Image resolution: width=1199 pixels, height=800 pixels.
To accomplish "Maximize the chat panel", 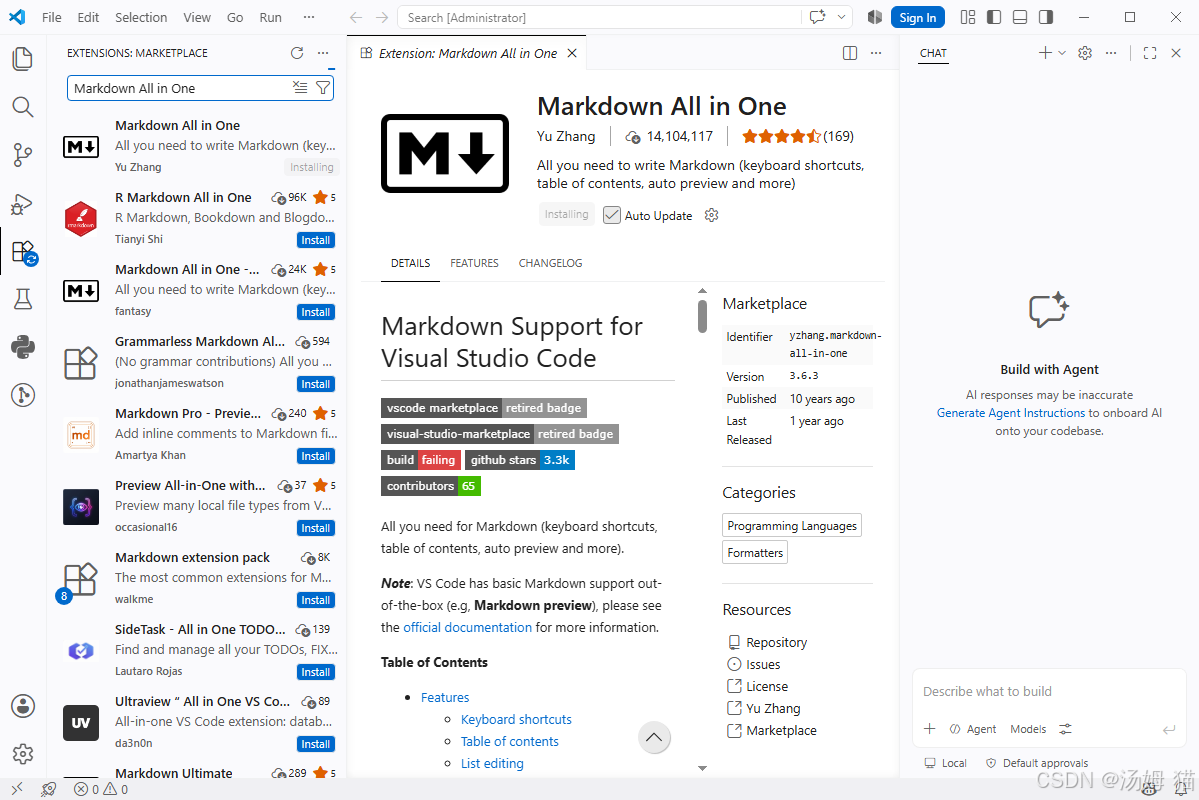I will coord(1149,53).
